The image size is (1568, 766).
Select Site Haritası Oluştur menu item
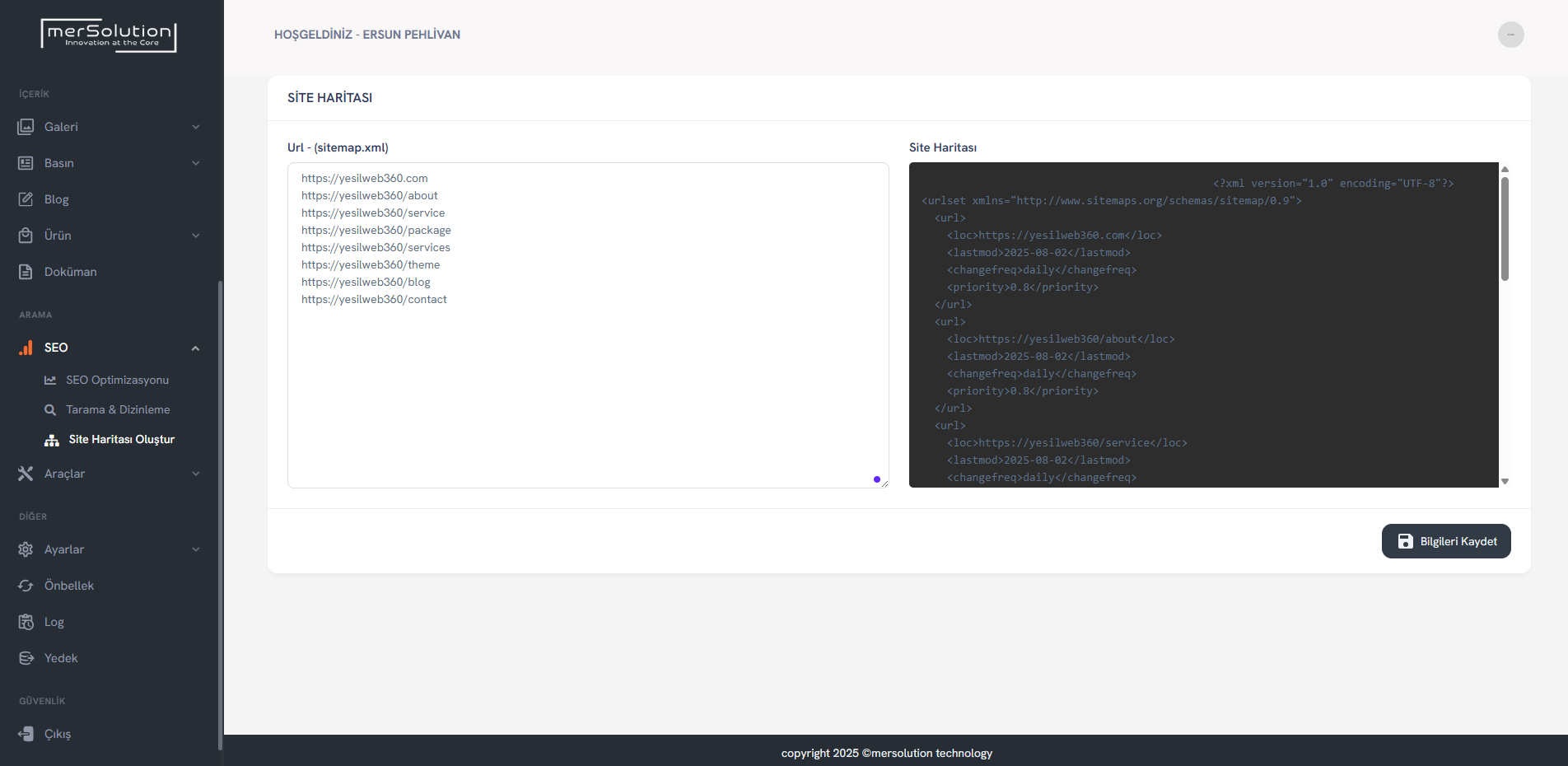(x=121, y=439)
